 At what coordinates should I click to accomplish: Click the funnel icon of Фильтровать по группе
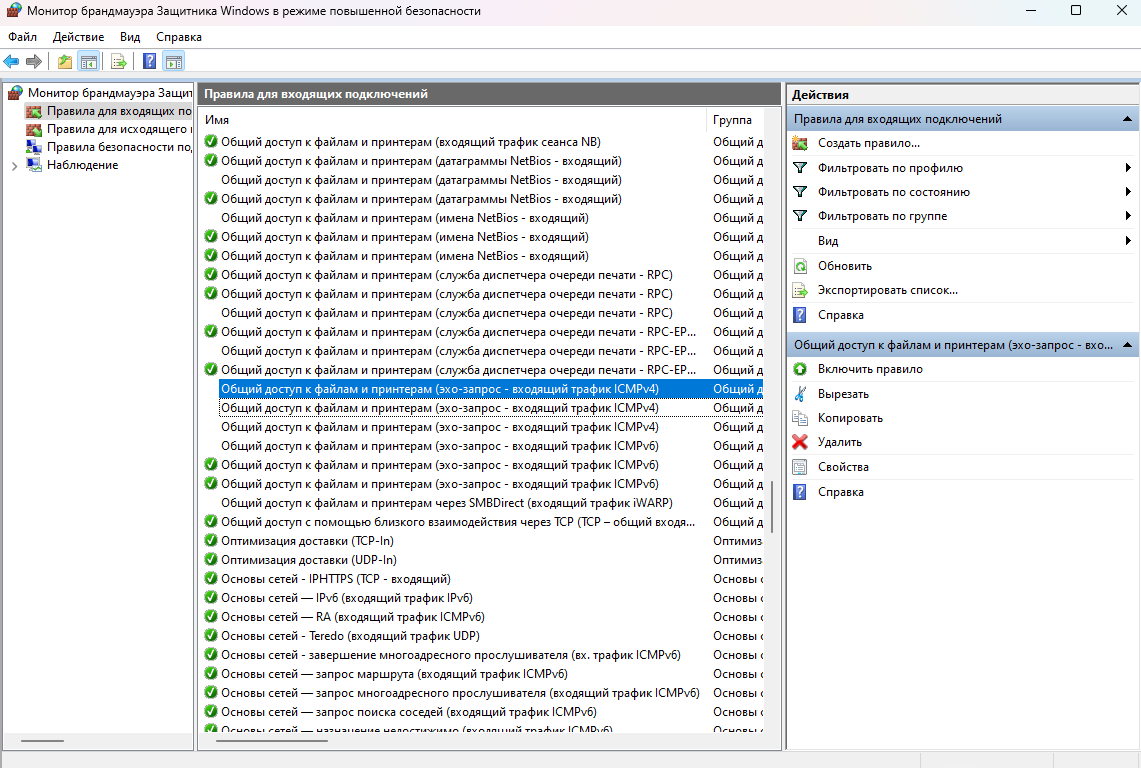(x=800, y=215)
